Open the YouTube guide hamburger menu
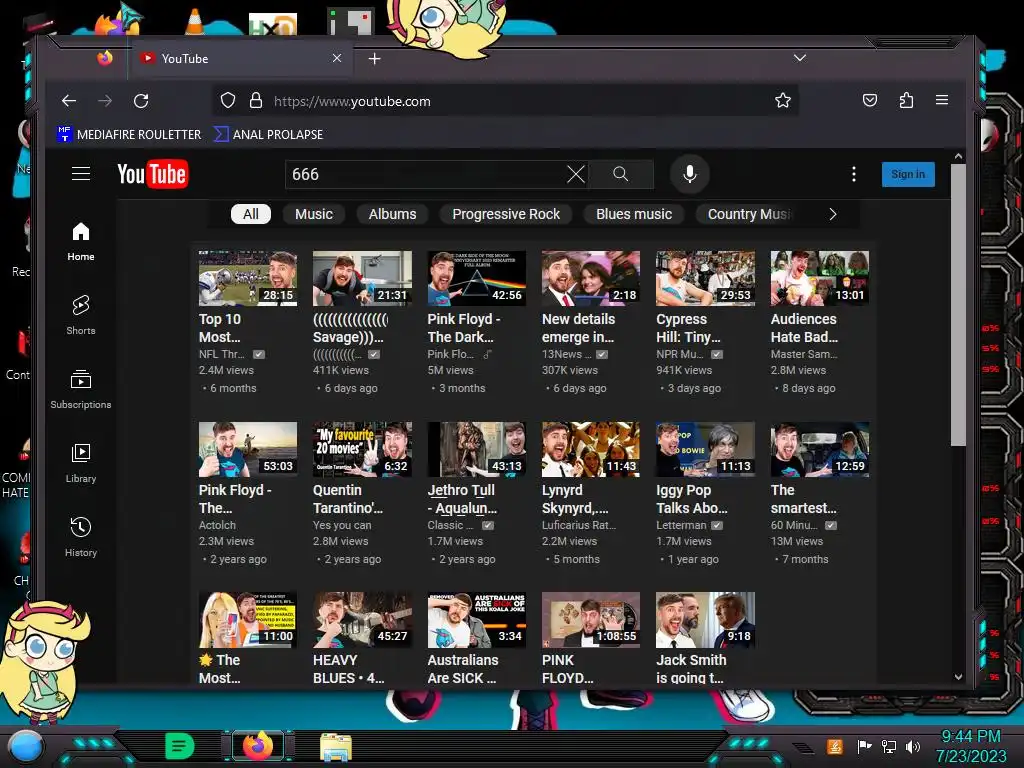 (x=81, y=174)
